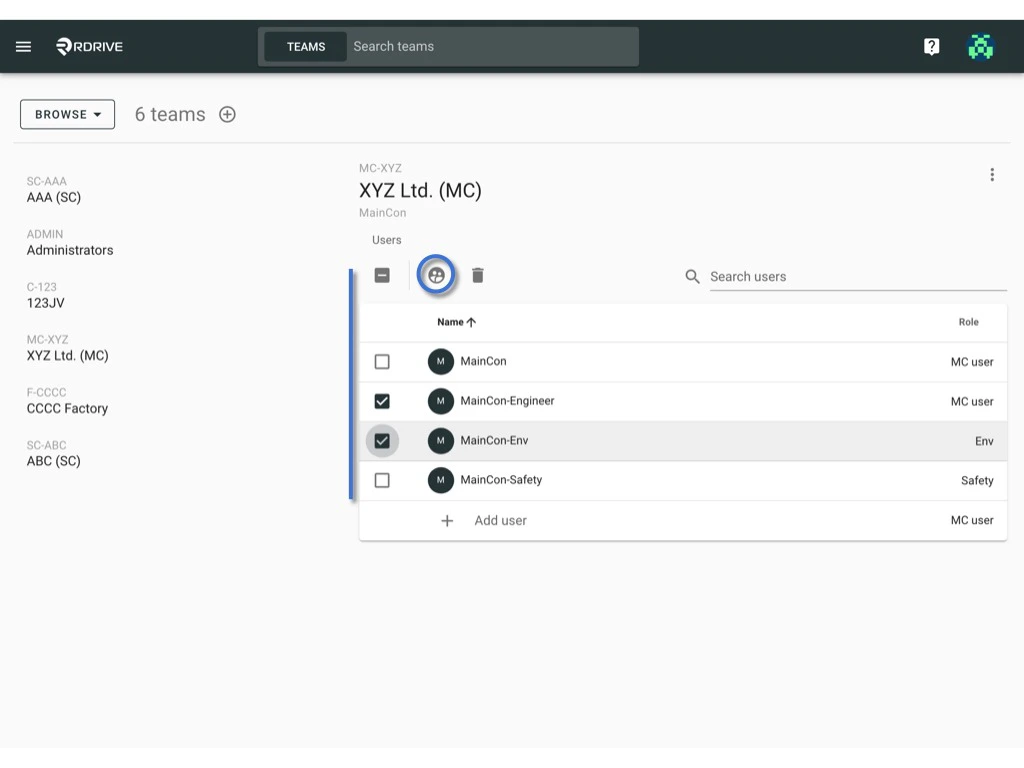Viewport: 1024px width, 768px height.
Task: Open the BROWSE dropdown
Action: pyautogui.click(x=66, y=114)
